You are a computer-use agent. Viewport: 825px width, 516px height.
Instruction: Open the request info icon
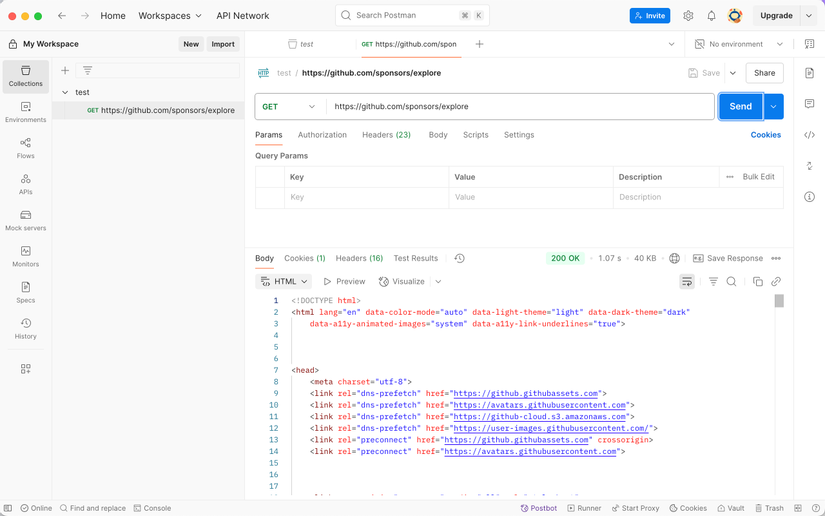809,197
